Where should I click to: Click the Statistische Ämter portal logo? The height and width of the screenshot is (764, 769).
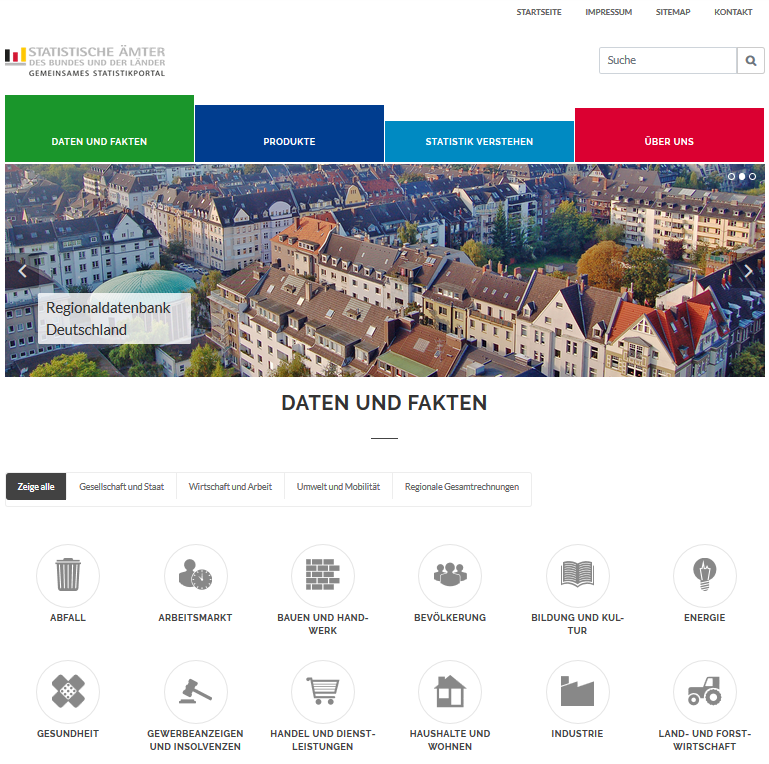(85, 61)
